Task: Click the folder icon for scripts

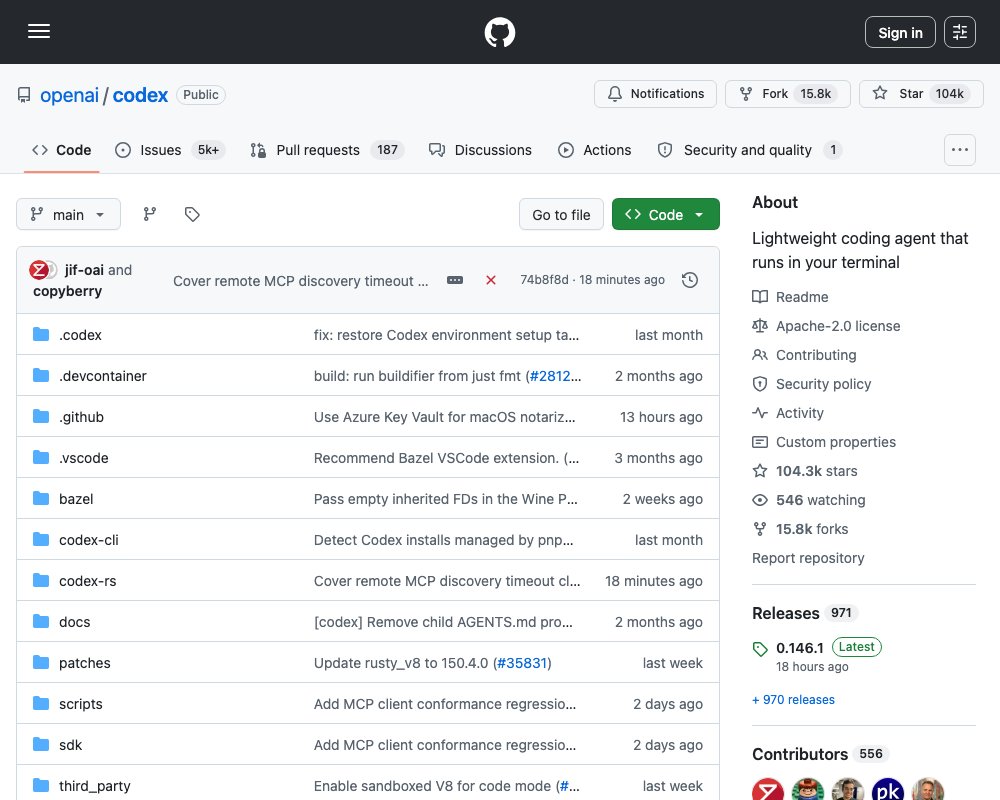Action: (x=41, y=703)
